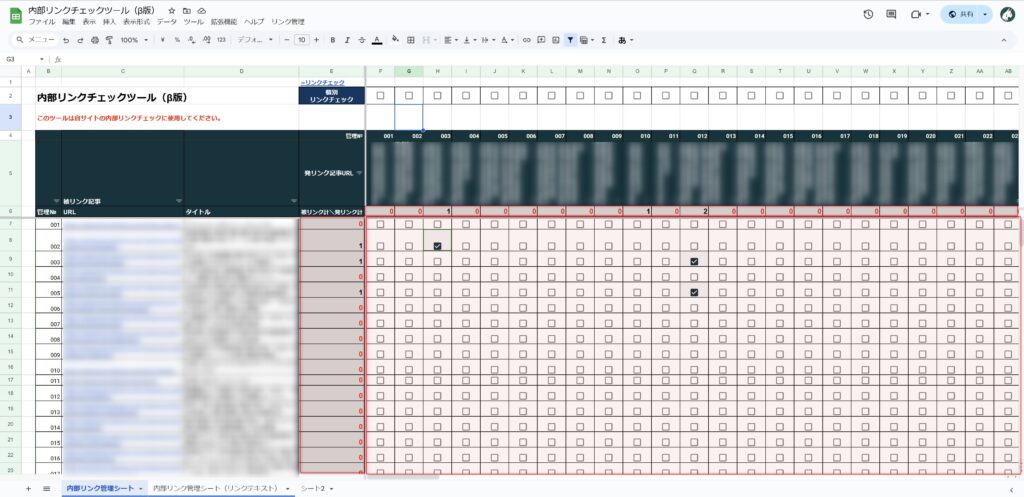
Task: Click the print icon
Action: (x=94, y=40)
